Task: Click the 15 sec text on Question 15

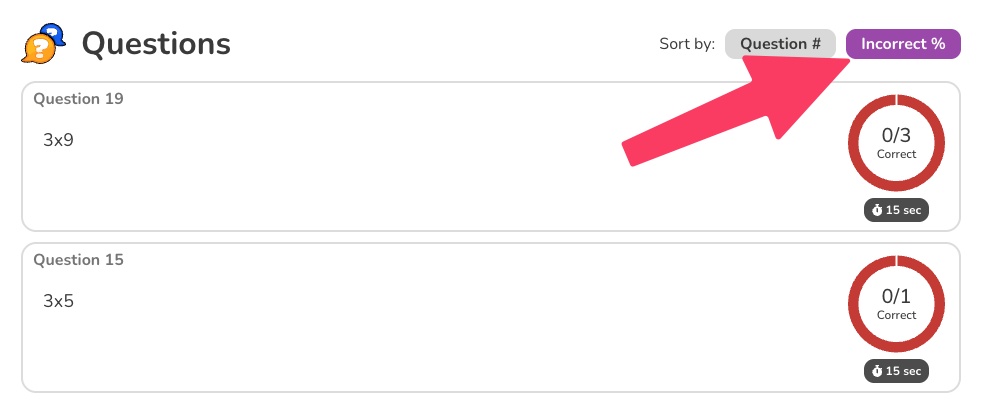Action: pos(903,371)
